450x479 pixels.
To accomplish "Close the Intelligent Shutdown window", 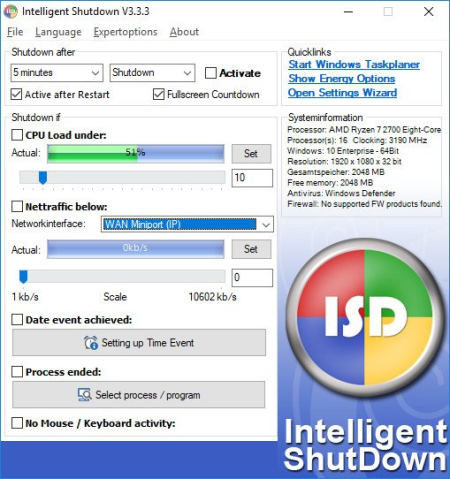I will coord(429,12).
